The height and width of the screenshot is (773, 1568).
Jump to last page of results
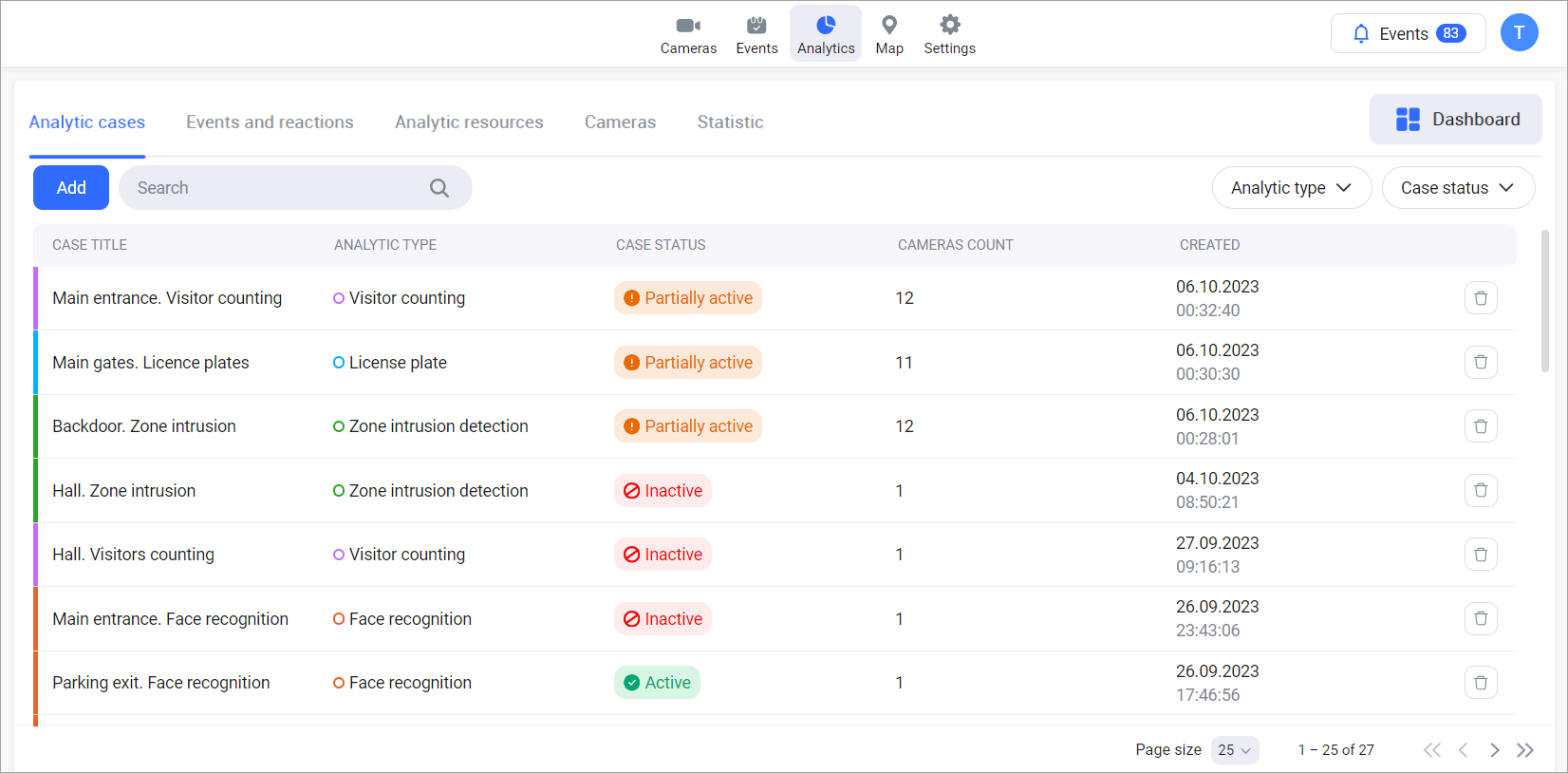click(x=1525, y=750)
